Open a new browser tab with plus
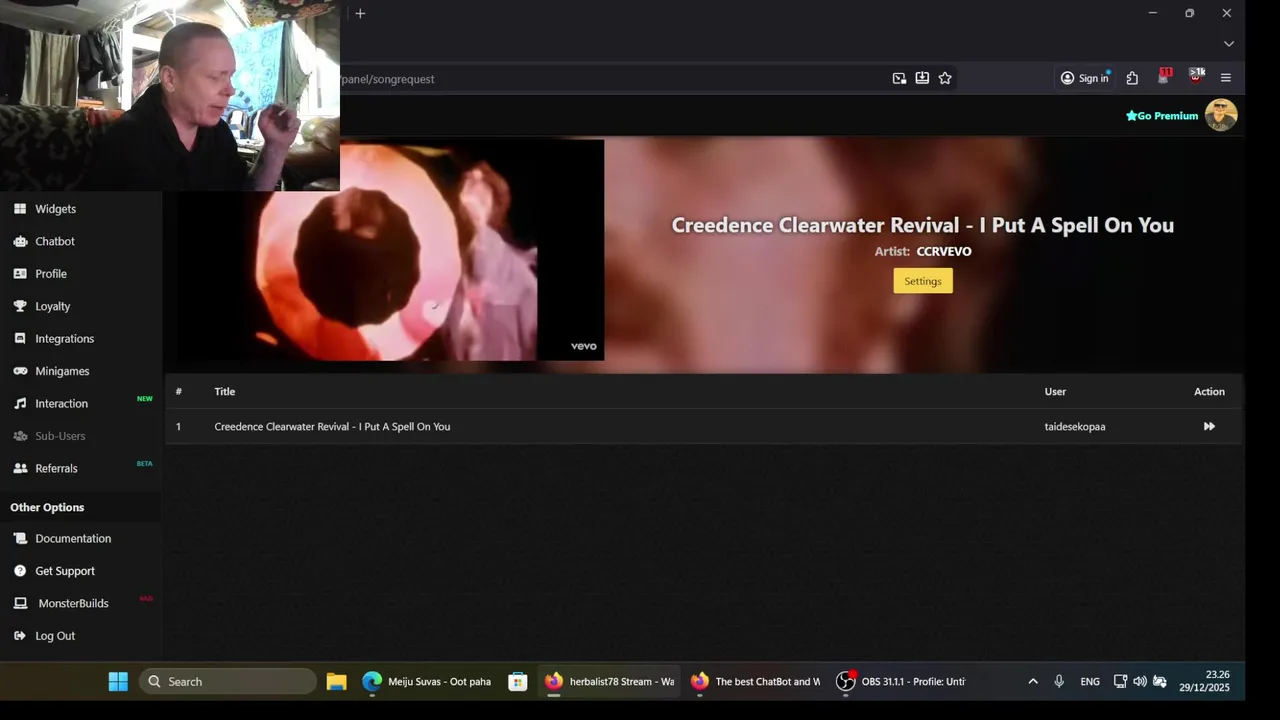The image size is (1280, 720). 360,13
